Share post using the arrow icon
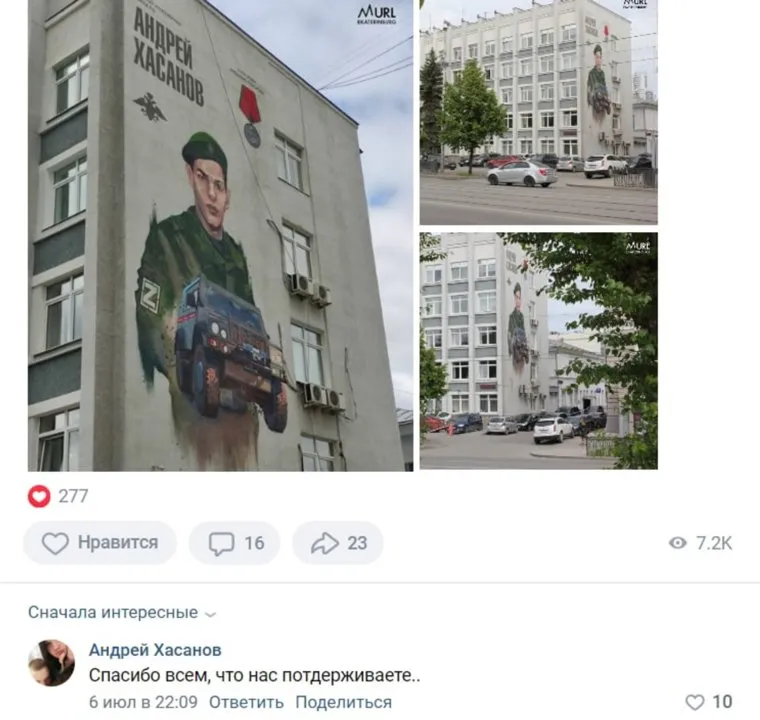Image resolution: width=760 pixels, height=720 pixels. click(x=325, y=543)
